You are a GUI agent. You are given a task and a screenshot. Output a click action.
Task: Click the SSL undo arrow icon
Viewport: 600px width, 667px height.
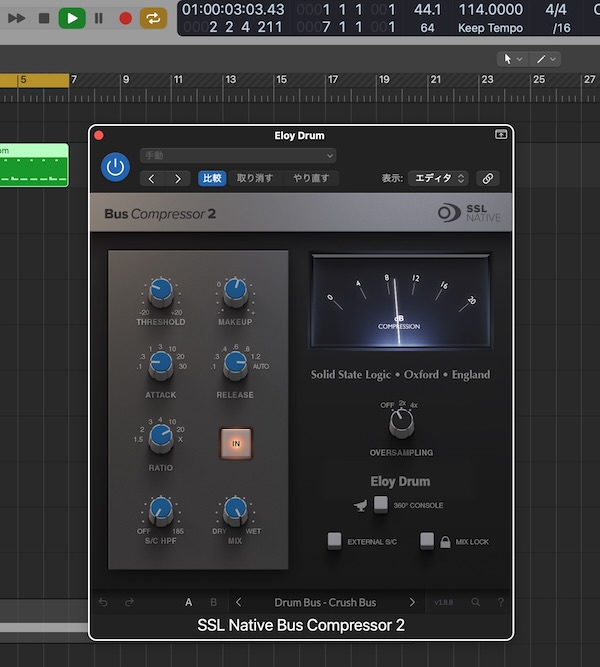[103, 602]
